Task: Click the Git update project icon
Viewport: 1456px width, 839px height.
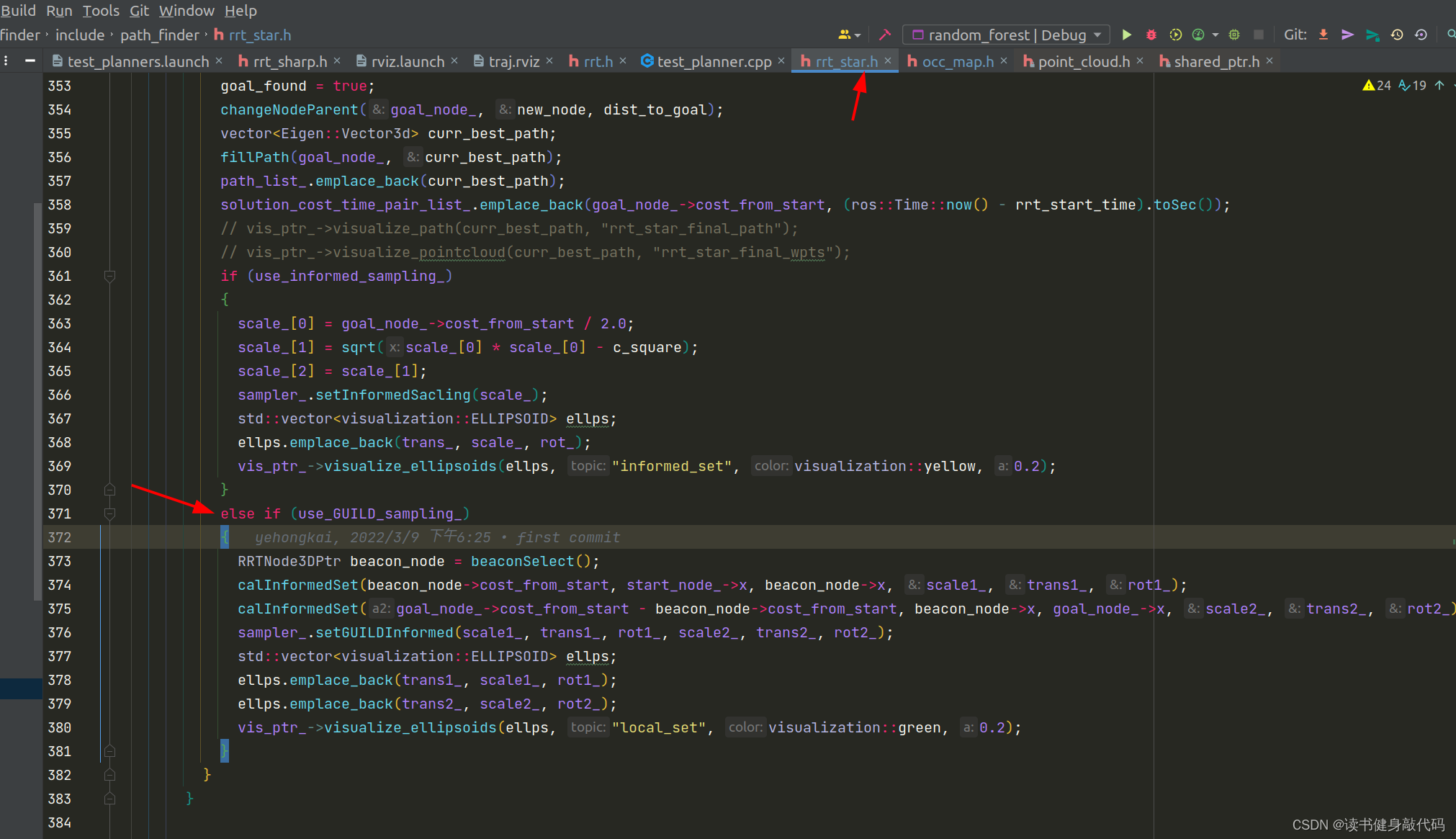Action: click(x=1324, y=35)
